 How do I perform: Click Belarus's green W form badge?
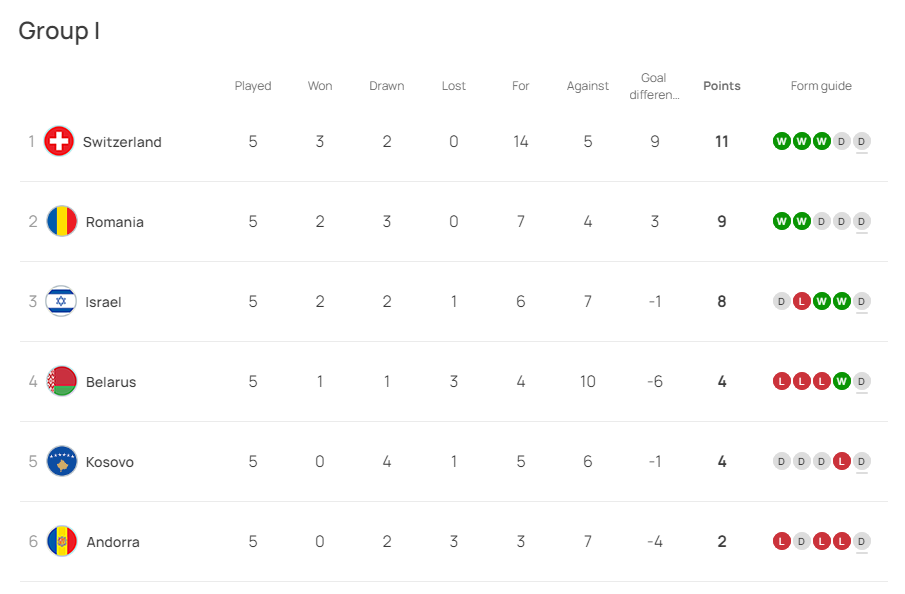[x=842, y=381]
